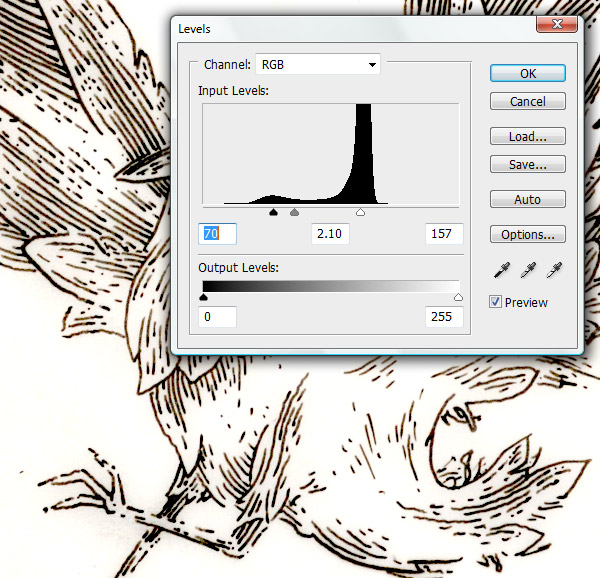Focus the output shadow field showing 0
The width and height of the screenshot is (600, 578).
click(217, 316)
